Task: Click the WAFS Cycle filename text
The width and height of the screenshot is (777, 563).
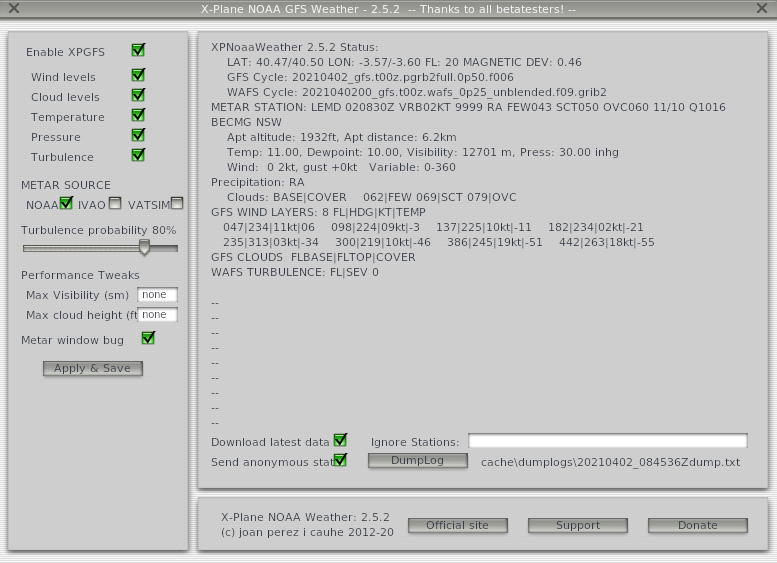Action: click(454, 93)
